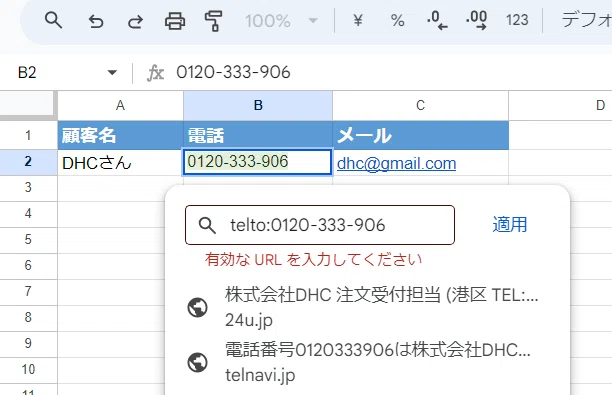Select cell B2 with 0120-333-906
Screen dimensions: 612x395
pyautogui.click(x=258, y=162)
